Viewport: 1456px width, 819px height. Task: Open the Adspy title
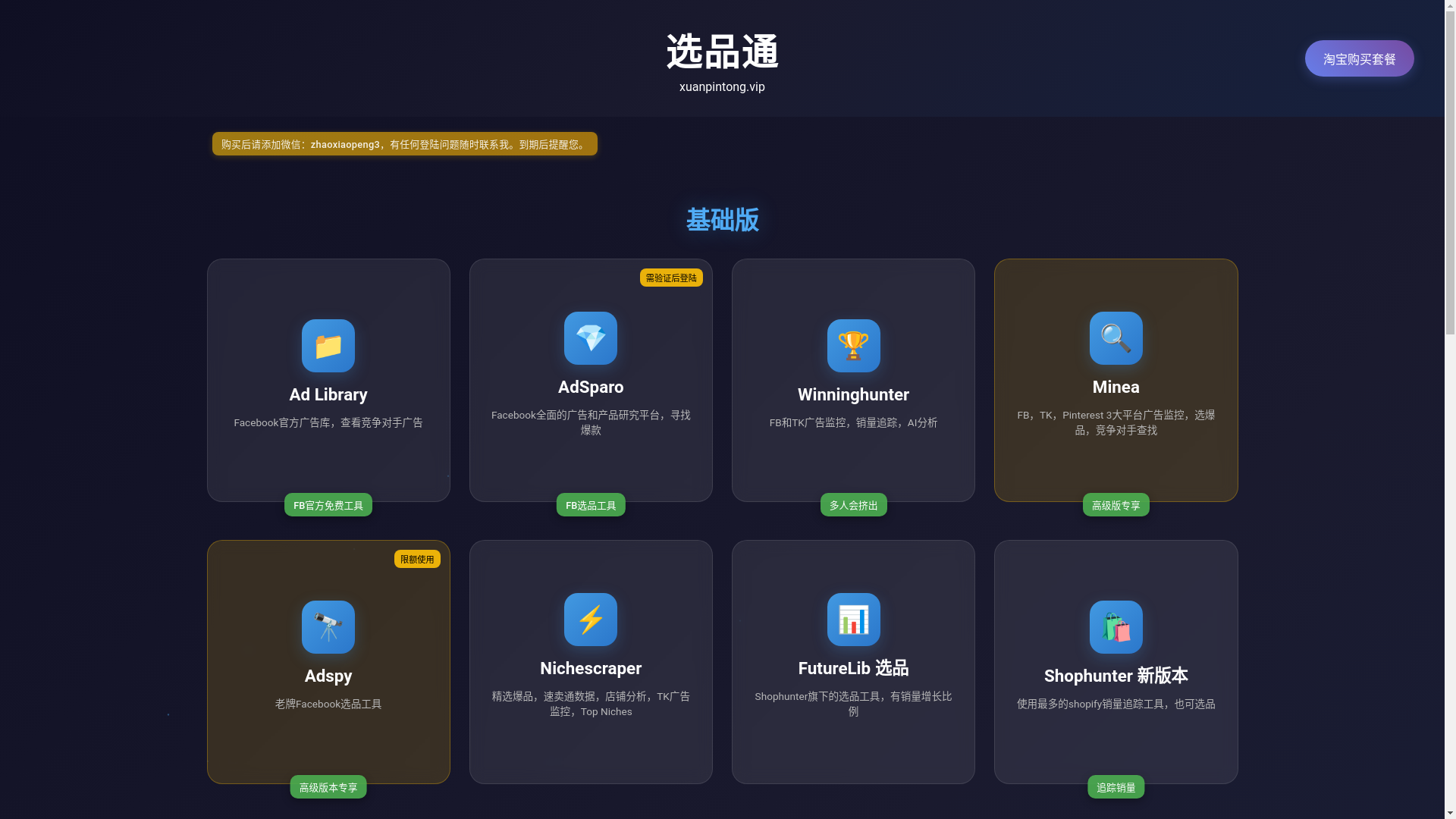(328, 676)
